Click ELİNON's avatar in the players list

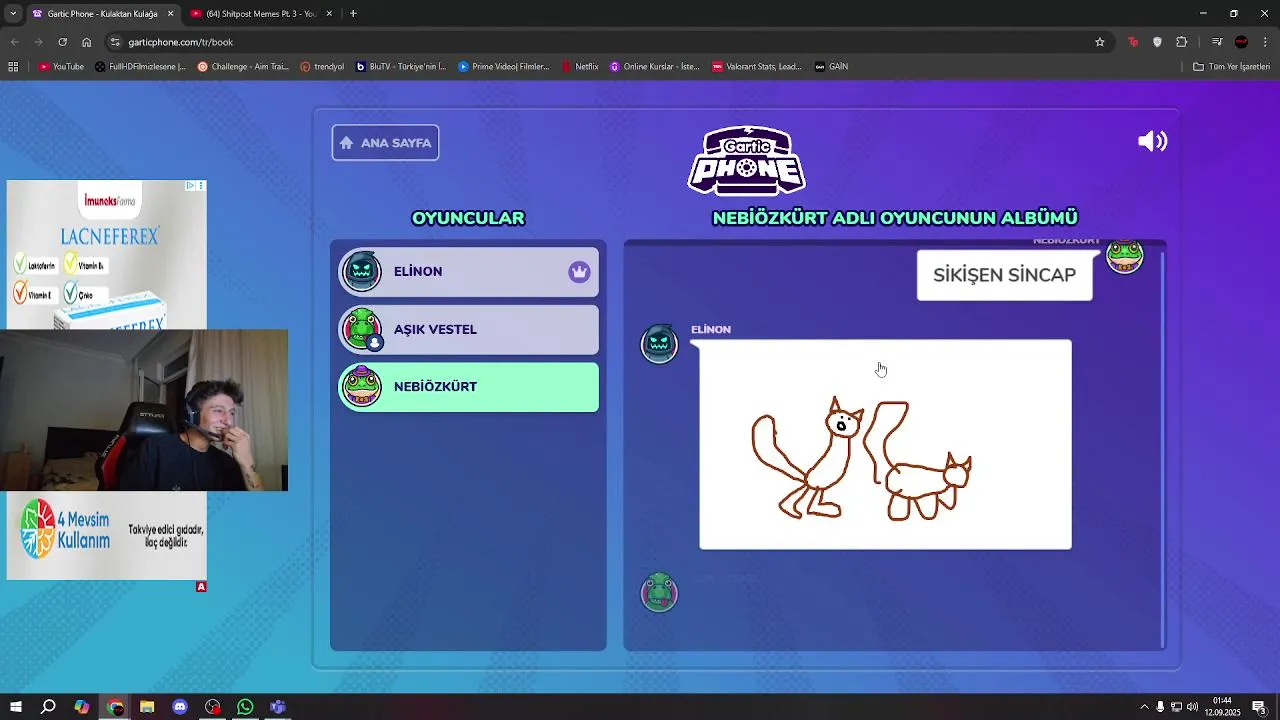click(x=361, y=272)
